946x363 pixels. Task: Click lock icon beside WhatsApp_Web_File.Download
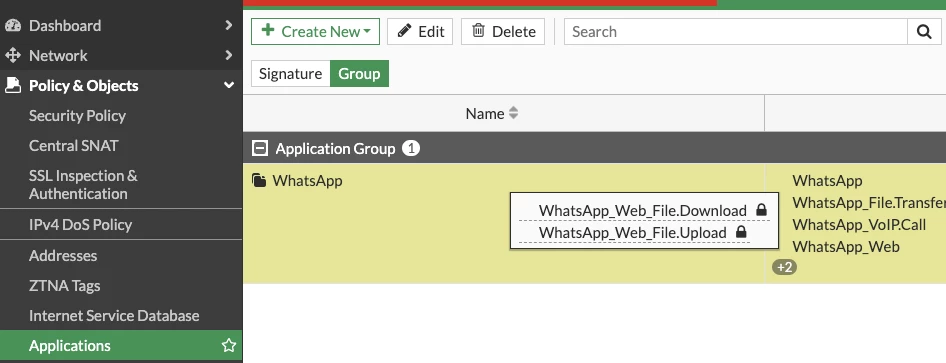point(761,210)
